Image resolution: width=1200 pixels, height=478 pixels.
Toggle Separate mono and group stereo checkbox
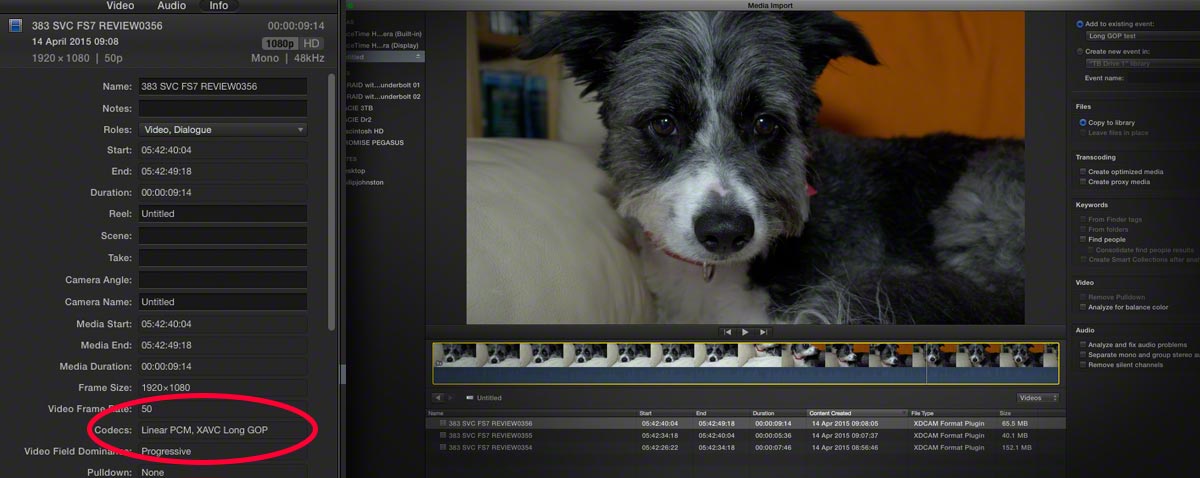[x=1082, y=355]
